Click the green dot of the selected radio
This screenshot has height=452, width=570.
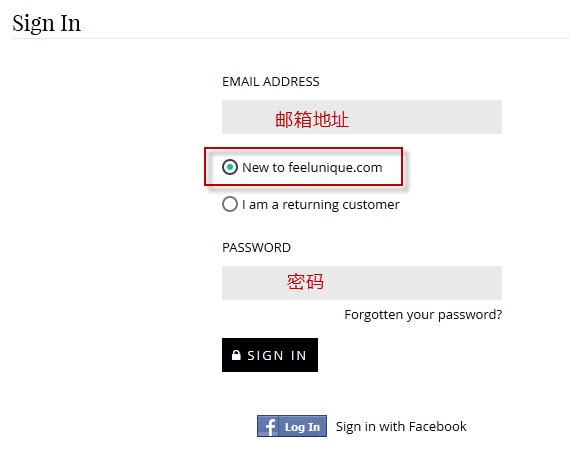coord(230,167)
